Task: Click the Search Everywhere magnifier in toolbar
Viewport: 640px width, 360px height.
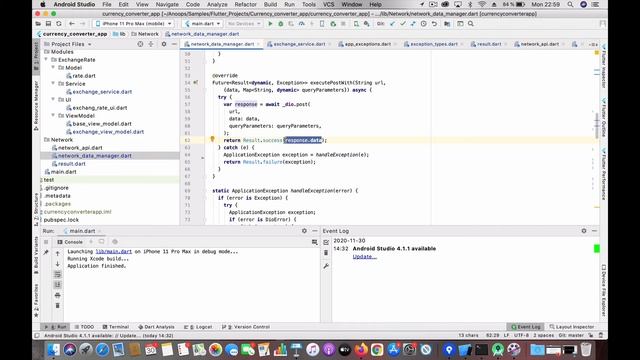Action: point(471,24)
